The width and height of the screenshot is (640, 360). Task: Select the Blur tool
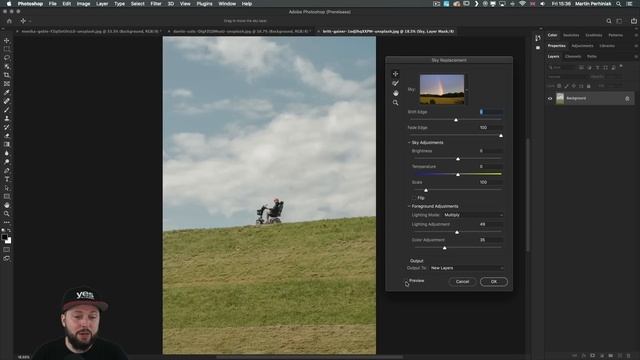click(7, 153)
